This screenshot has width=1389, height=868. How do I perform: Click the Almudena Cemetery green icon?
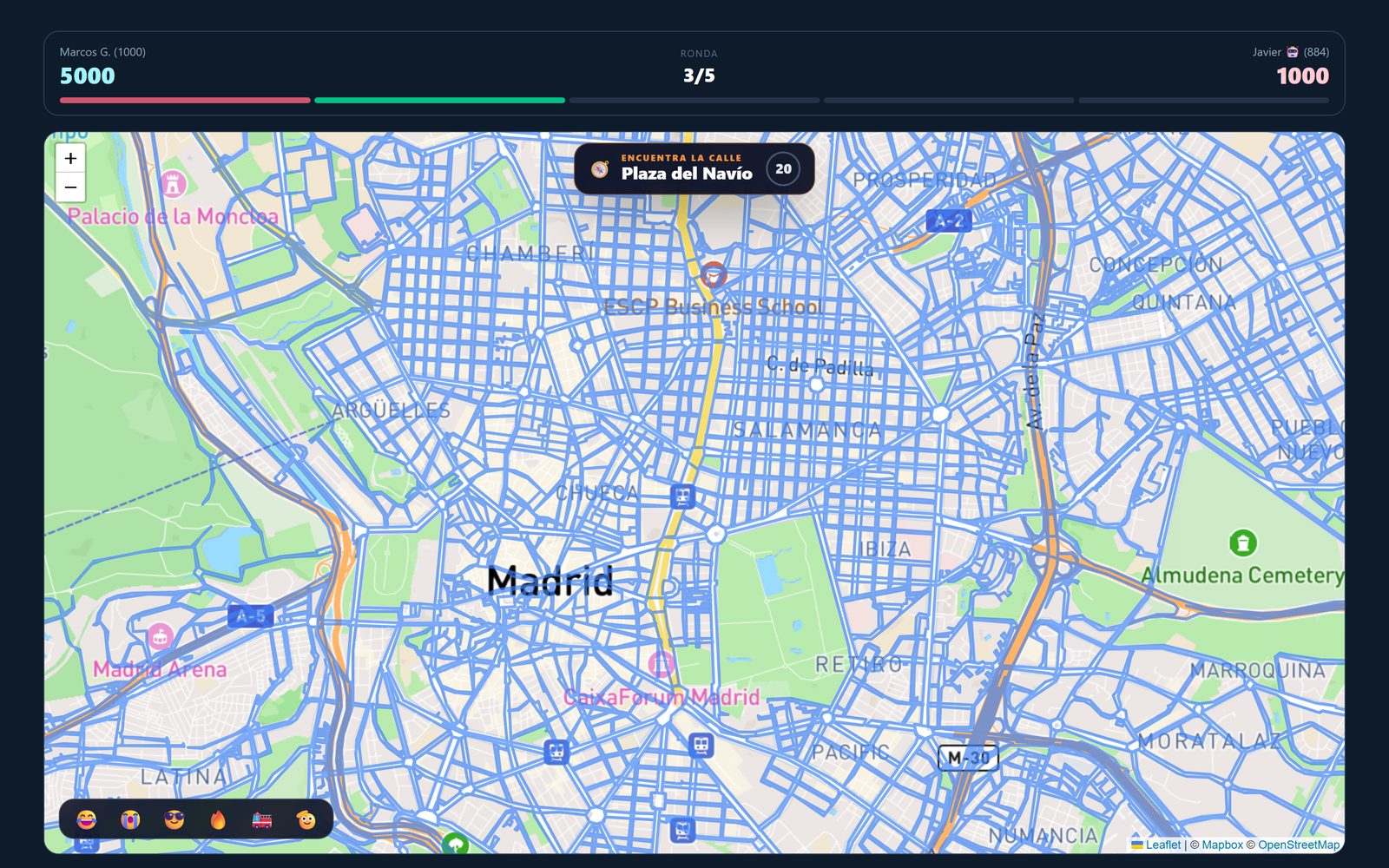1243,543
